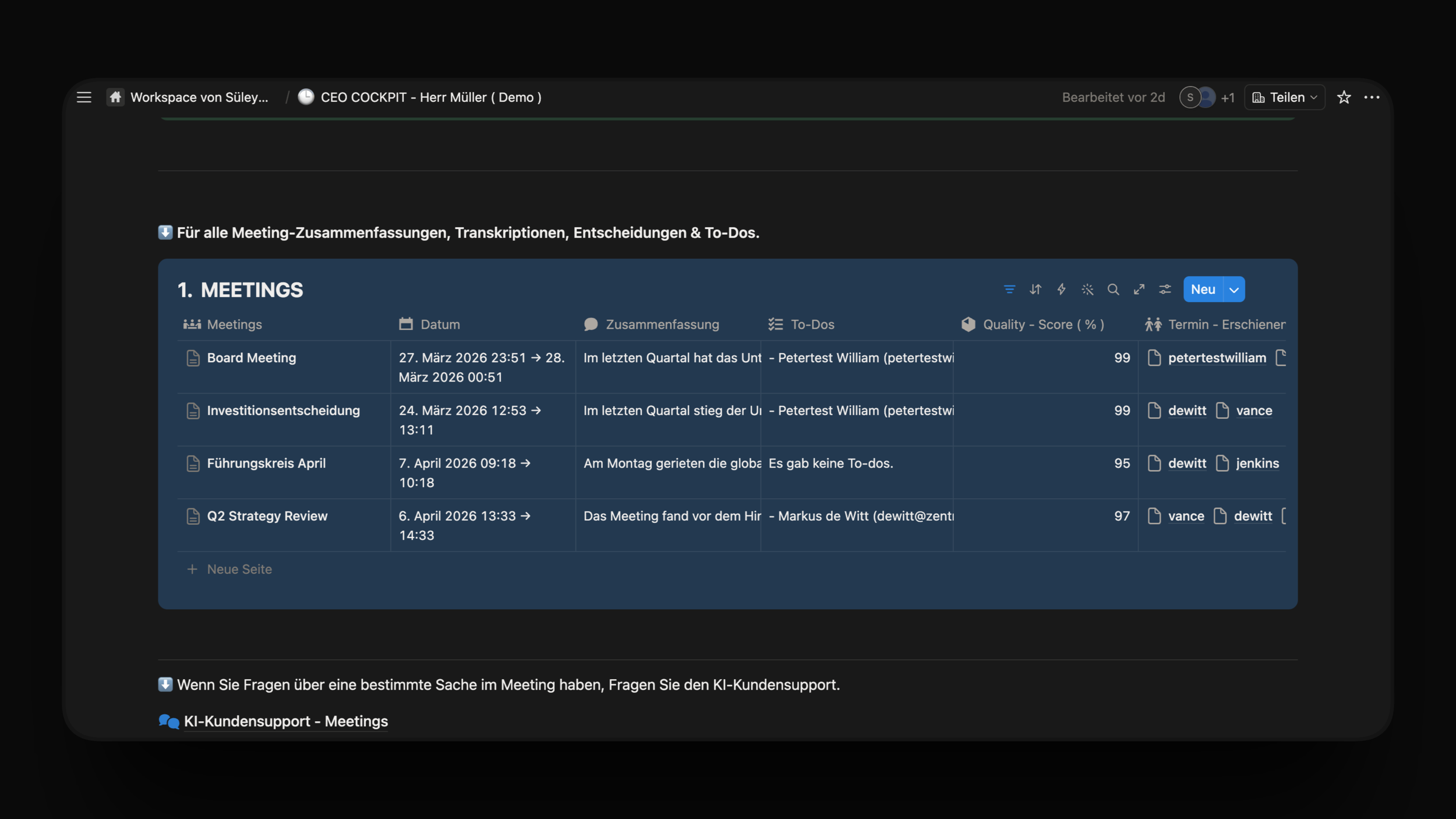Open Meetings database in full page

(x=1139, y=290)
